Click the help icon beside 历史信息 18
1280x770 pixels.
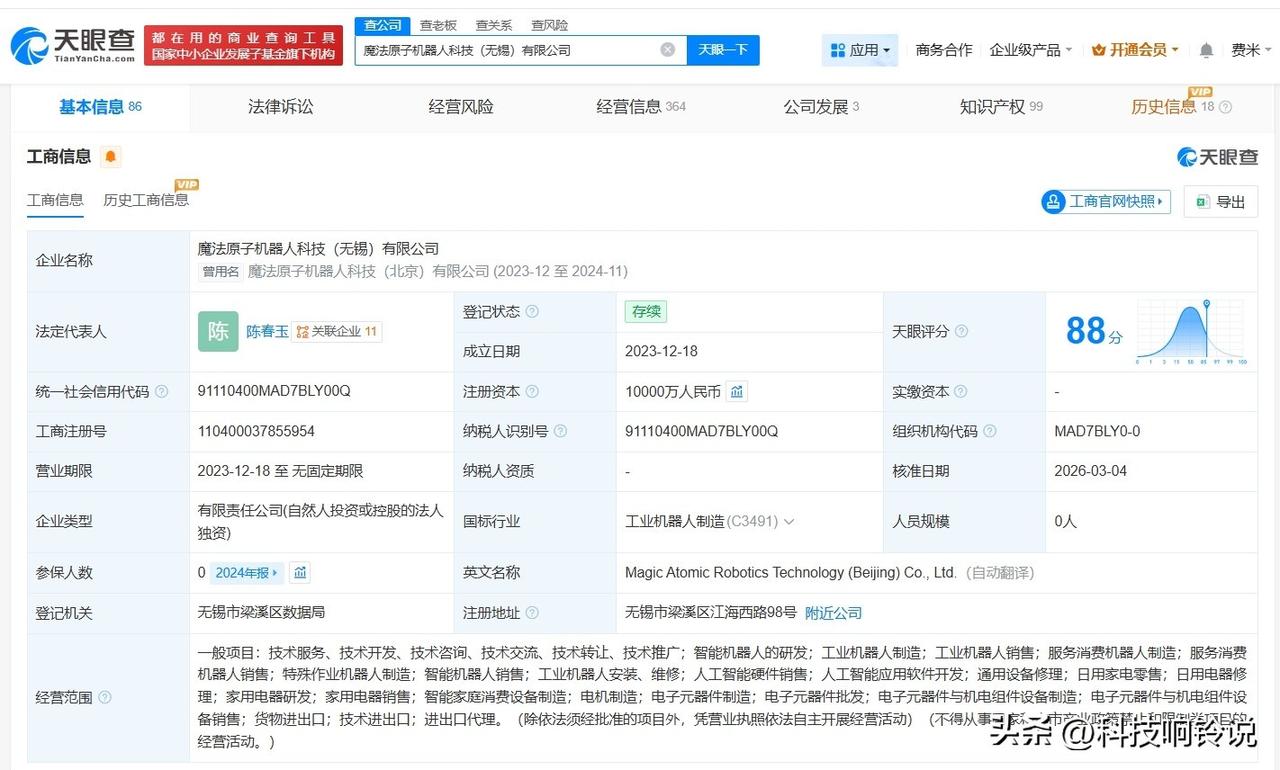pyautogui.click(x=1225, y=107)
